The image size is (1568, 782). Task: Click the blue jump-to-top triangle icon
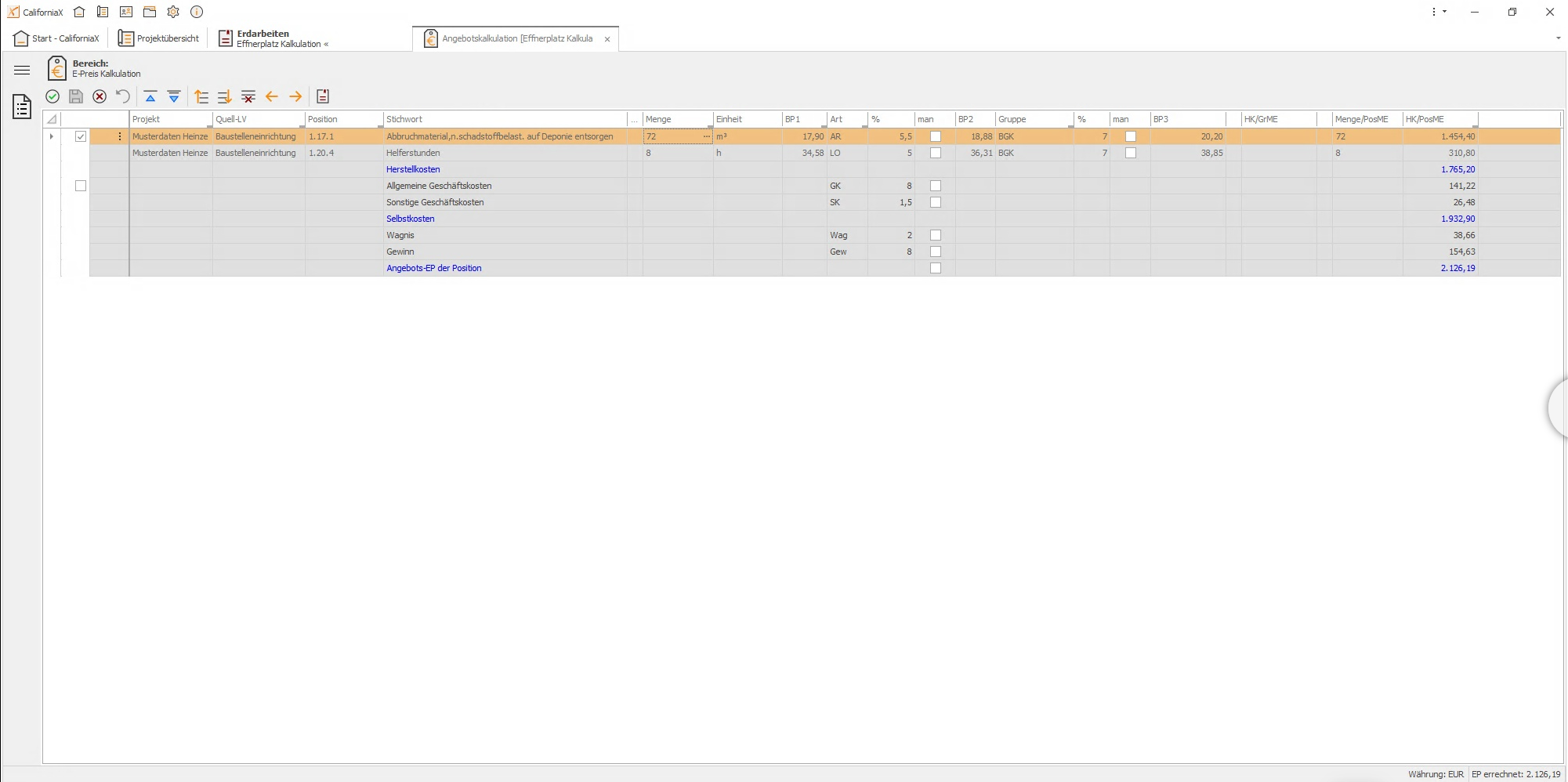tap(150, 96)
